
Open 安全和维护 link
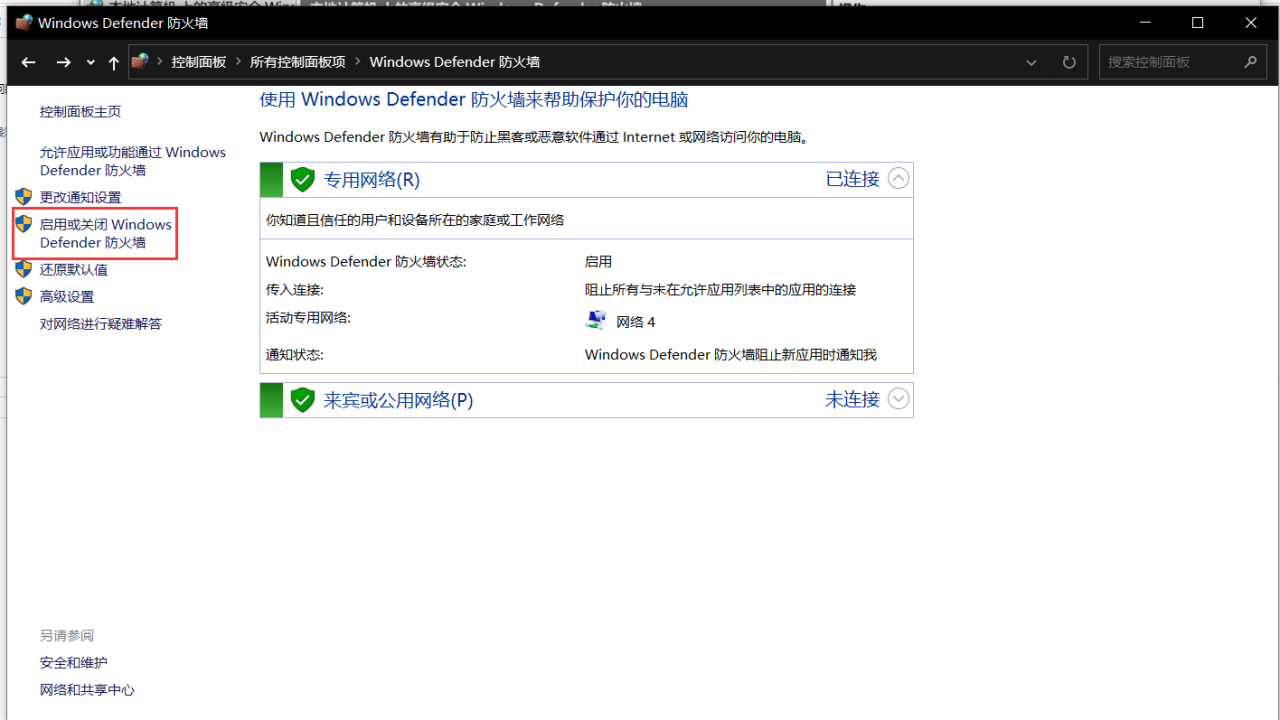pyautogui.click(x=74, y=662)
